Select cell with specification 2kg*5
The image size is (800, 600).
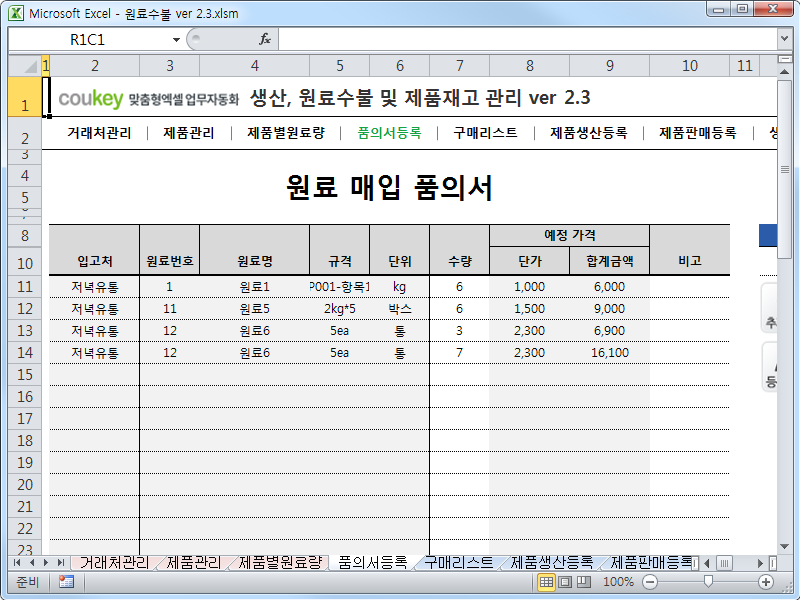coord(339,309)
